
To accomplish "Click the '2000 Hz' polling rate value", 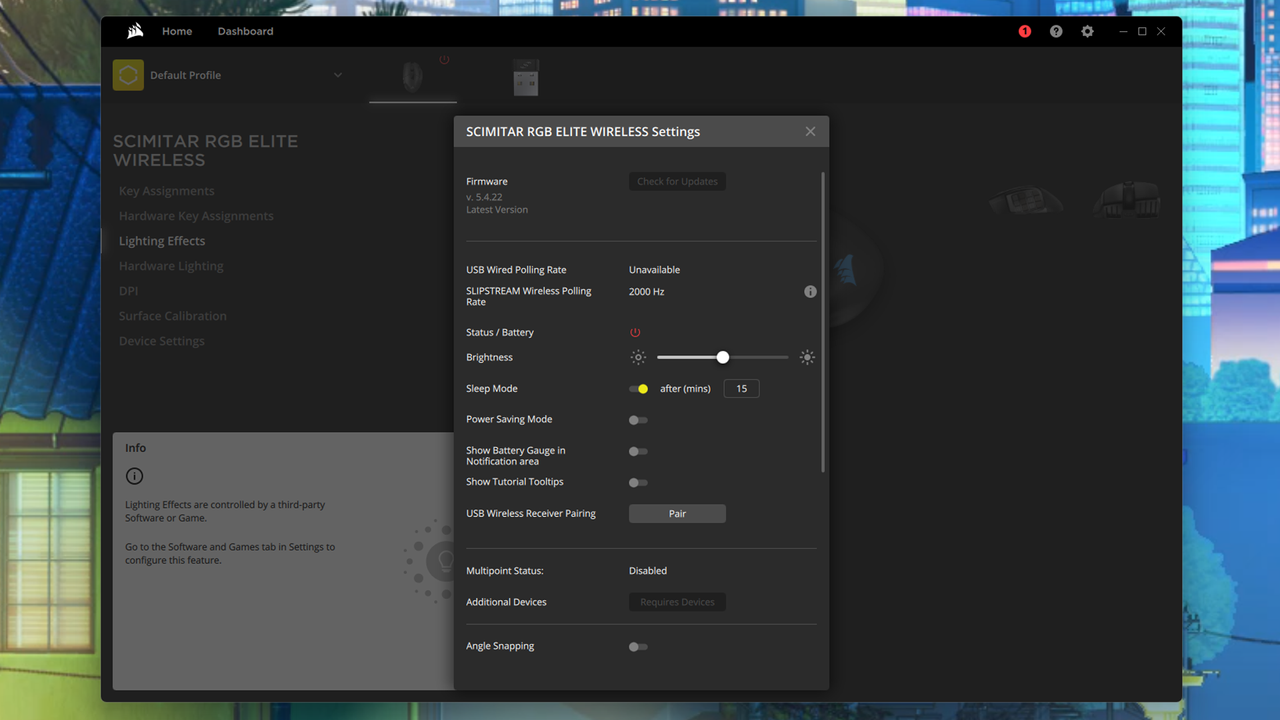I will [647, 292].
